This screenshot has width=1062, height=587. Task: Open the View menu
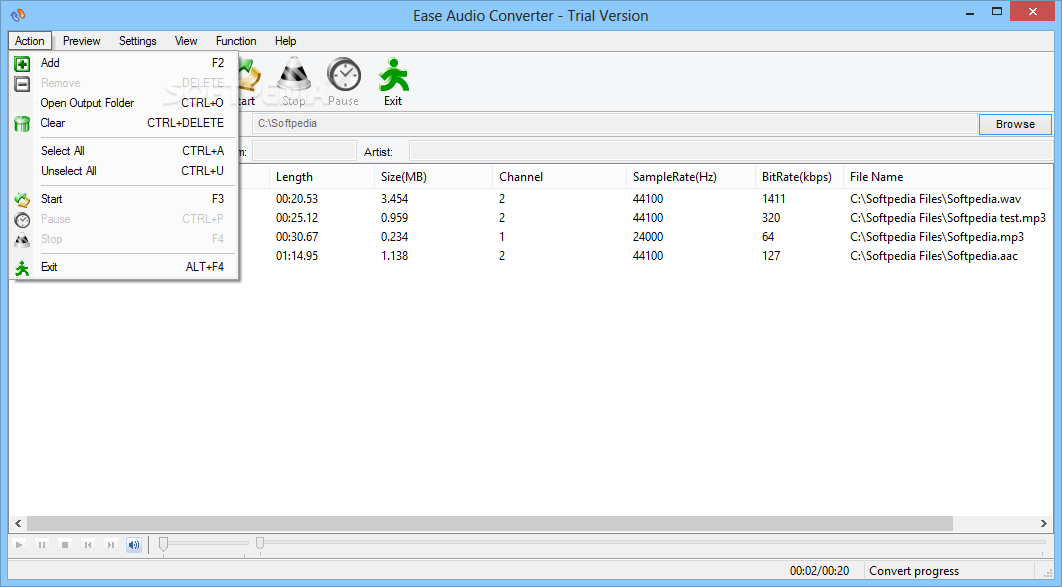point(186,41)
